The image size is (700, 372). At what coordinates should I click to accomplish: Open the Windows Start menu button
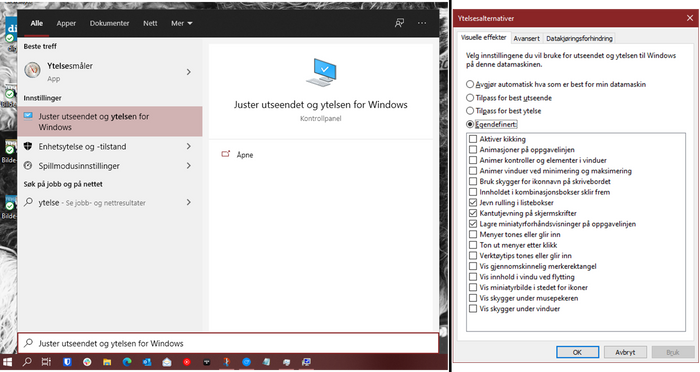click(7, 362)
